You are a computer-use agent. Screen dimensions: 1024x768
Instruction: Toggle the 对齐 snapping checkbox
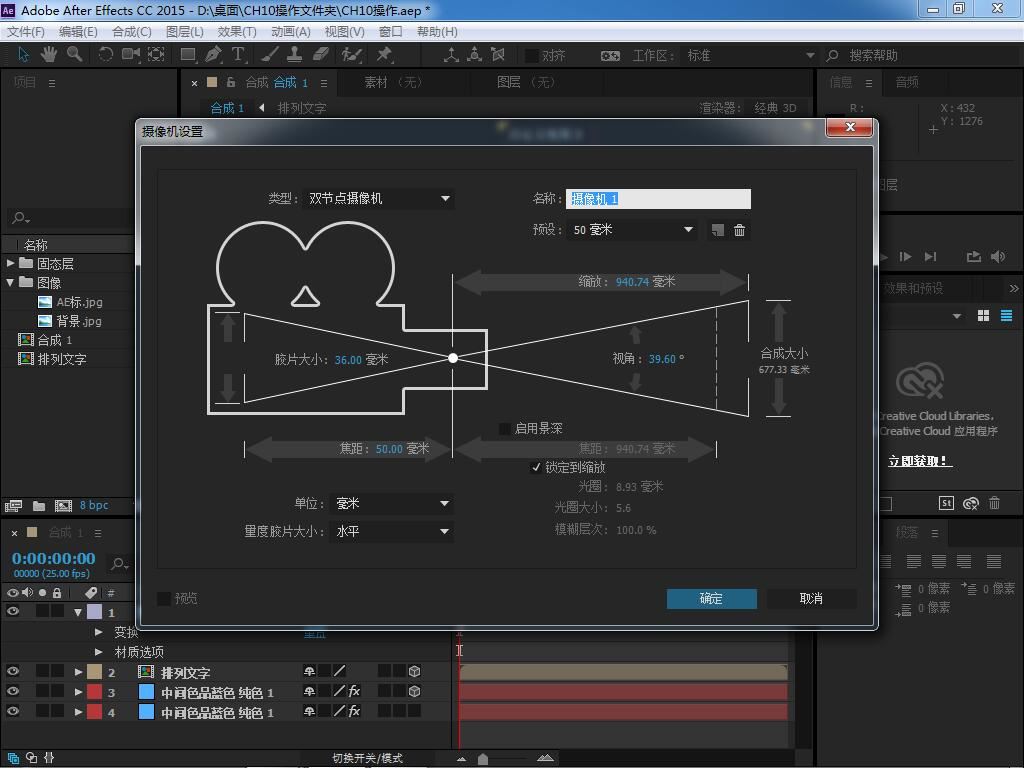pyautogui.click(x=532, y=56)
